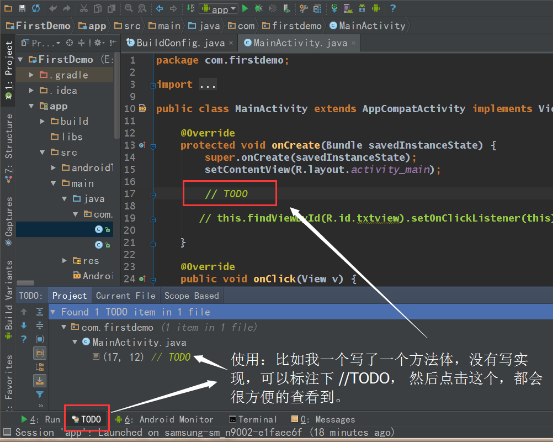This screenshot has width=553, height=442.
Task: Click the Attach debugger to process icon
Action: (287, 8)
